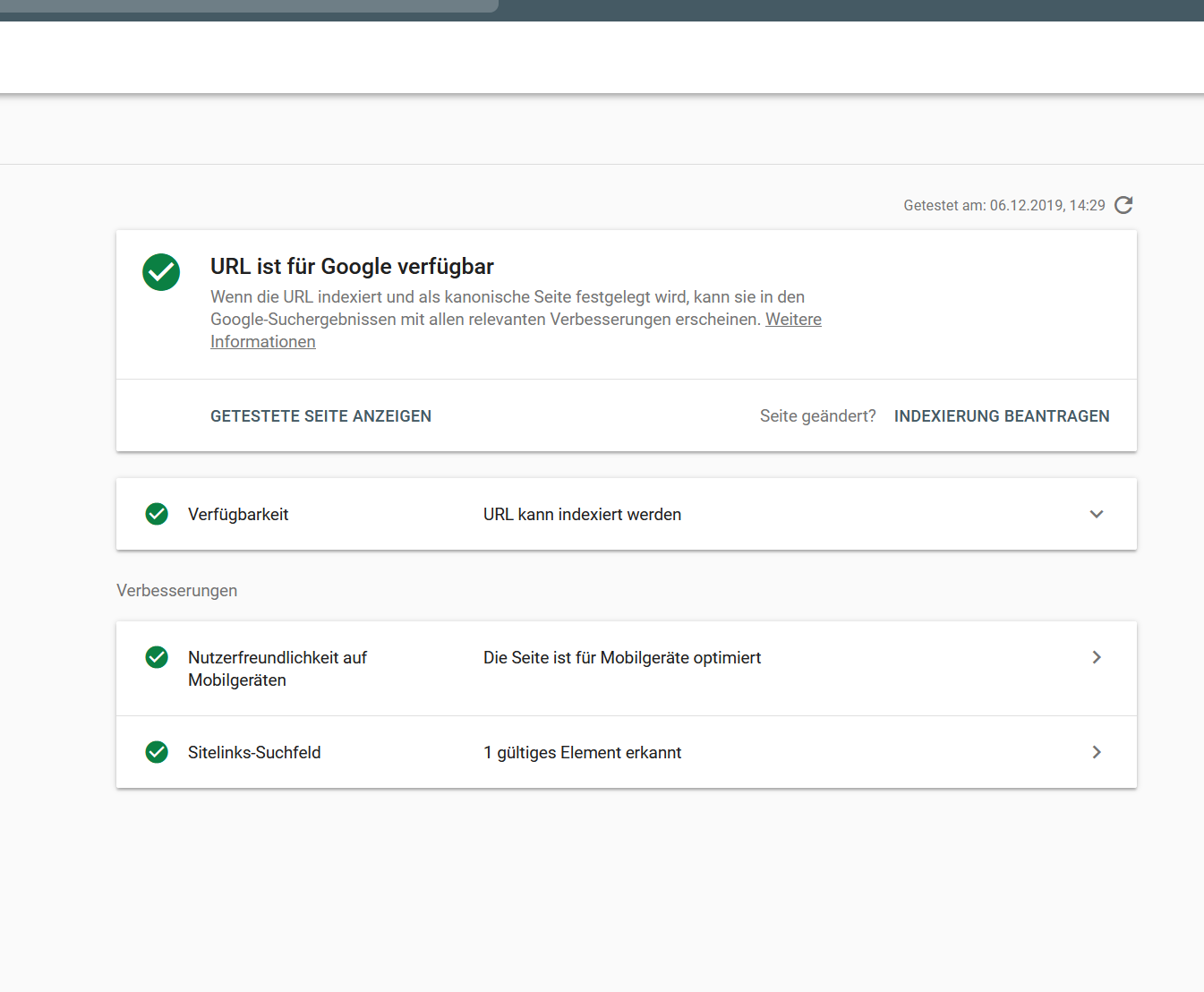Click the text 'URL kann indexiert werden'

[x=582, y=515]
